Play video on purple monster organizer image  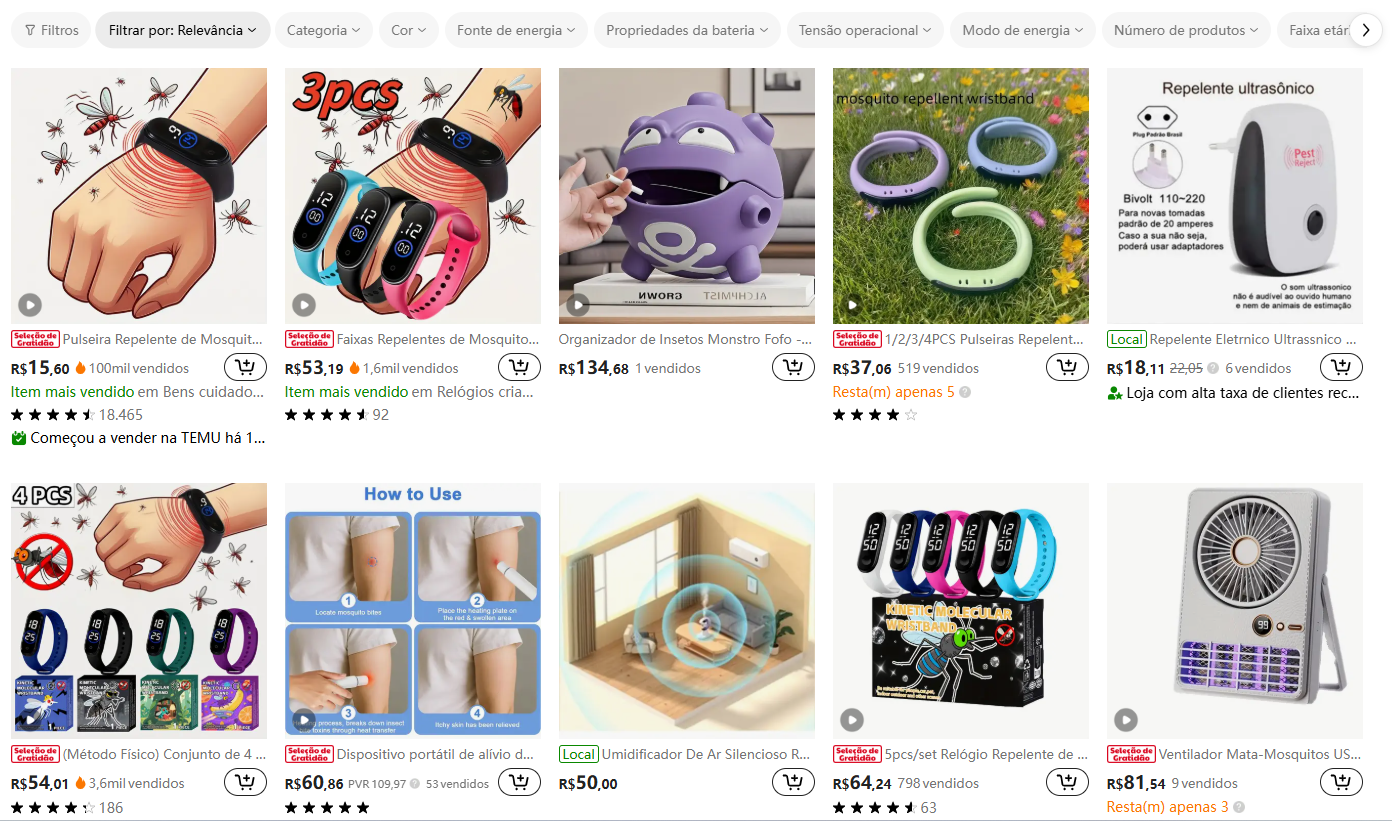[x=578, y=305]
